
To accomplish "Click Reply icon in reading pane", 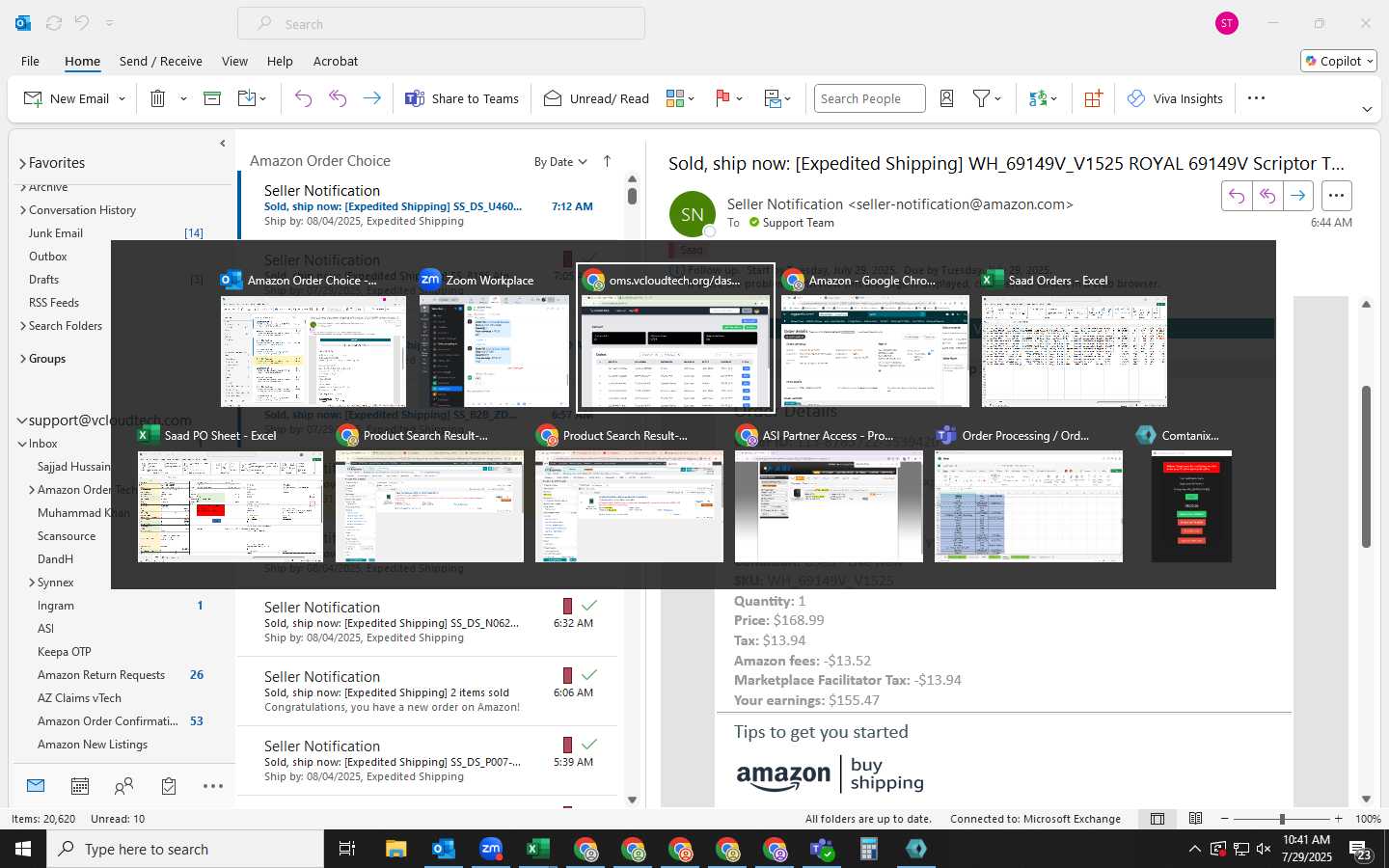I will coord(1237,196).
